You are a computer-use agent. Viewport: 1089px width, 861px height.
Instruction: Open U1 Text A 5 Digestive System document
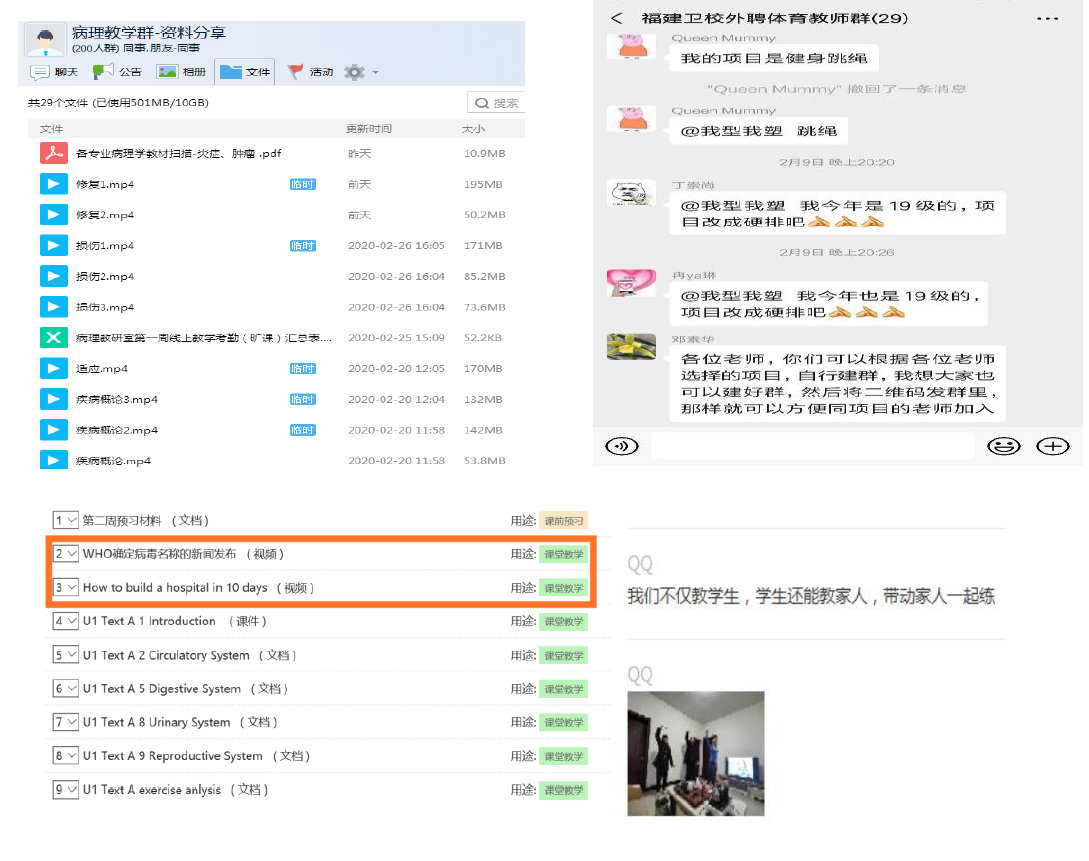click(162, 688)
